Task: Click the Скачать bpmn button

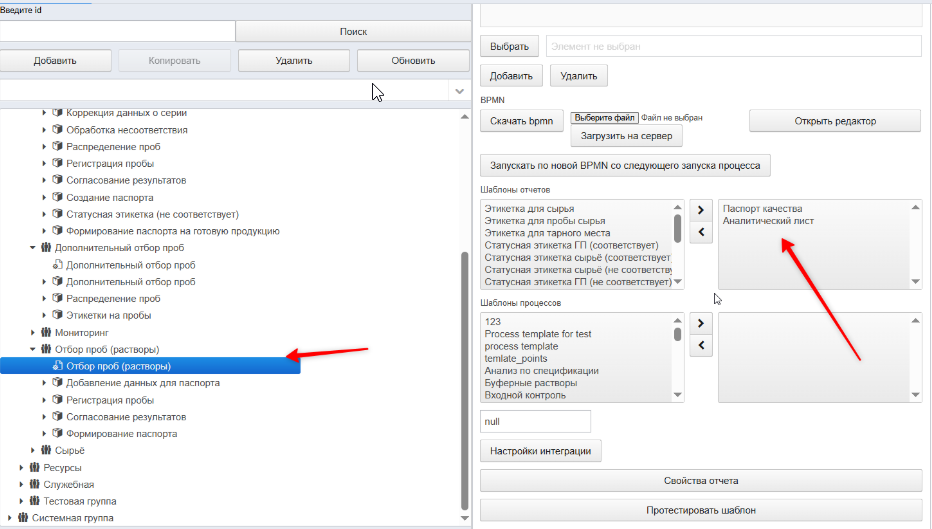Action: (521, 121)
